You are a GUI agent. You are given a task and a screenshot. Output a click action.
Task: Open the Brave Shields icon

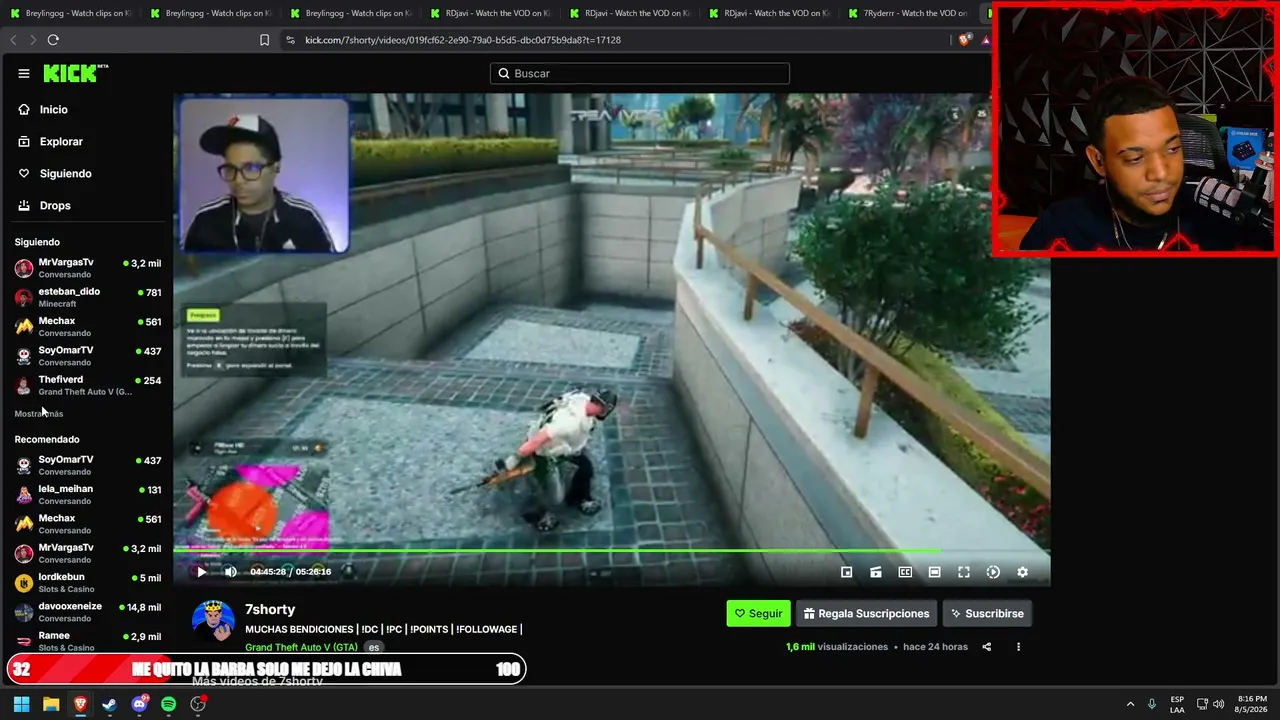pos(964,40)
